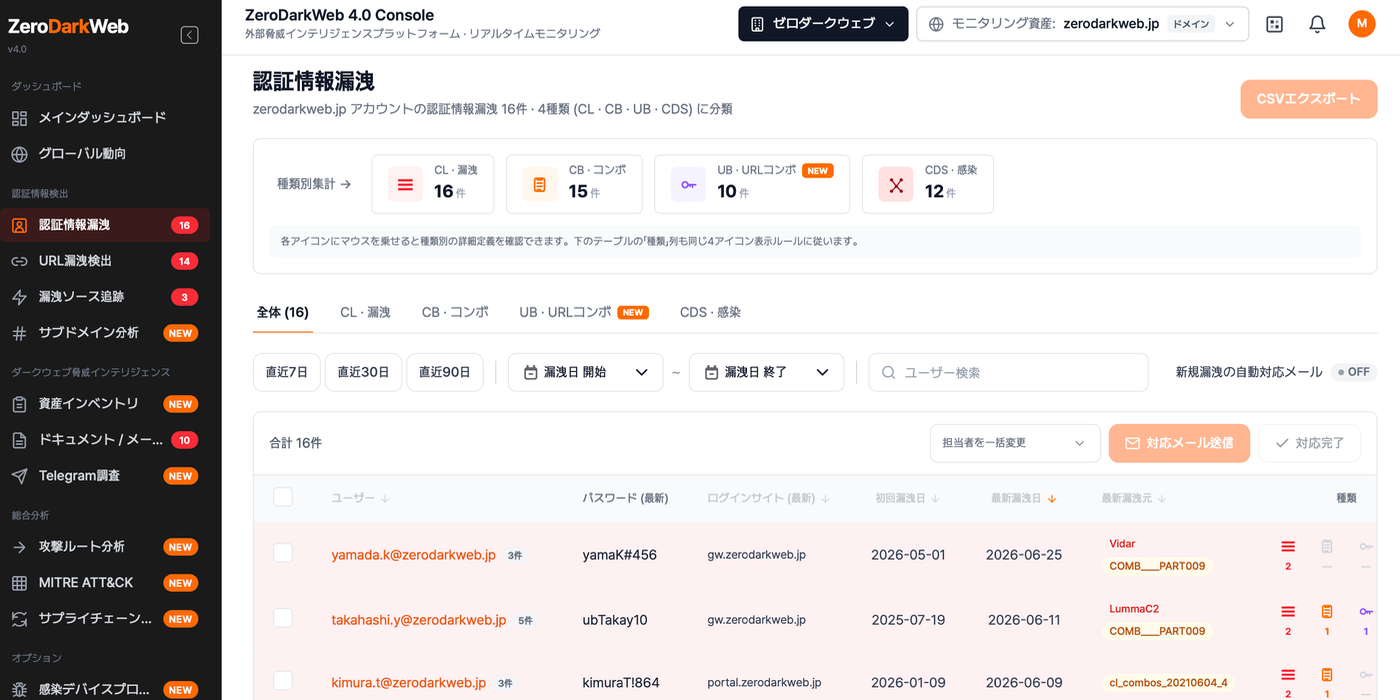Click the cl_combos_20210604_4 source tag
The width and height of the screenshot is (1400, 700).
(1169, 683)
